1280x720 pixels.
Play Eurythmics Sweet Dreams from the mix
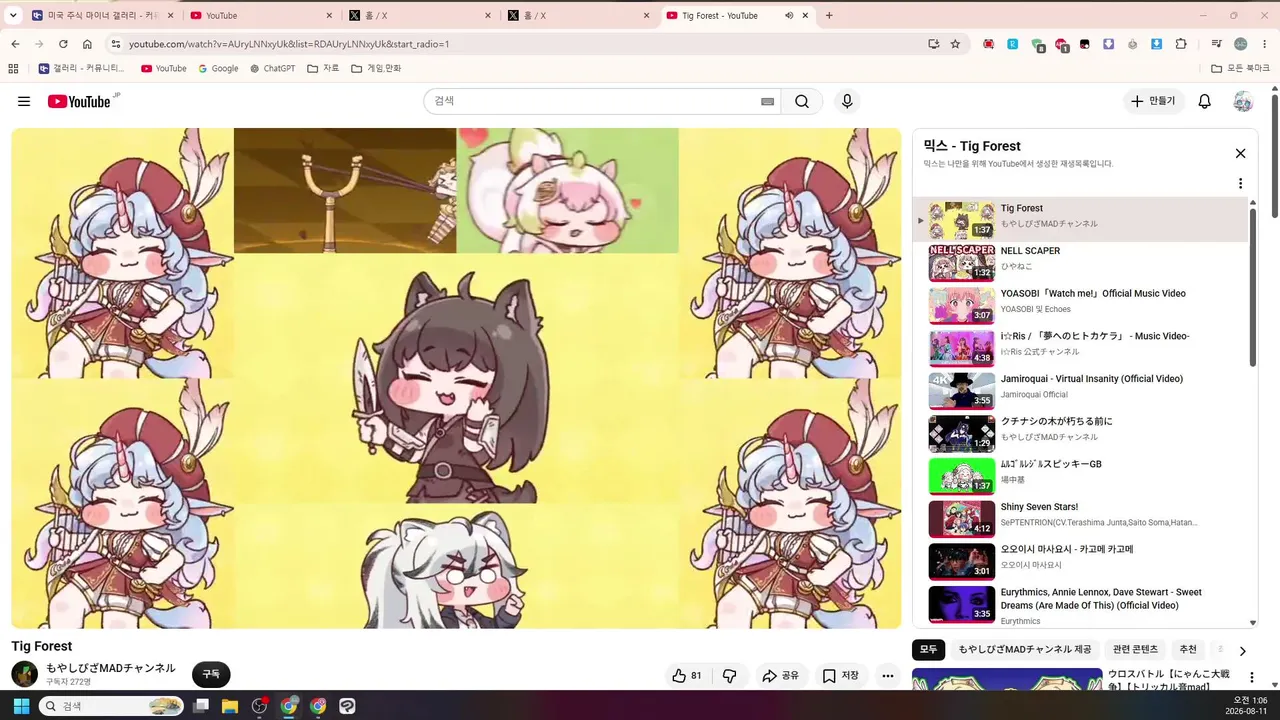pyautogui.click(x=1081, y=605)
